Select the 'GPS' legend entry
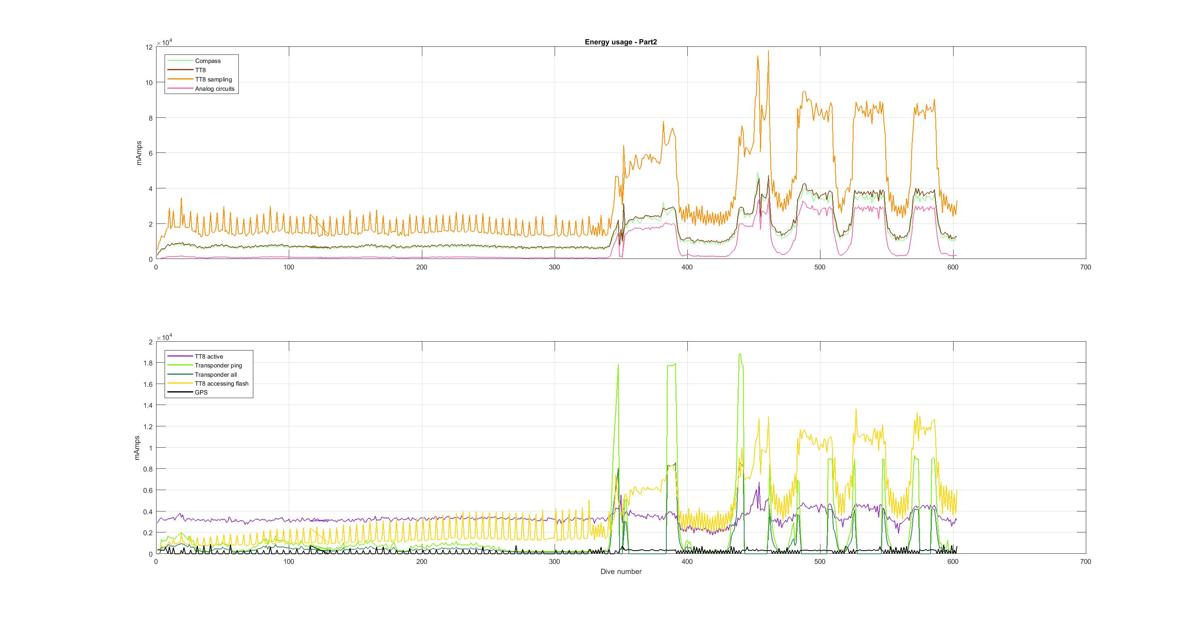Screen dimensions: 1200x622 pos(202,393)
